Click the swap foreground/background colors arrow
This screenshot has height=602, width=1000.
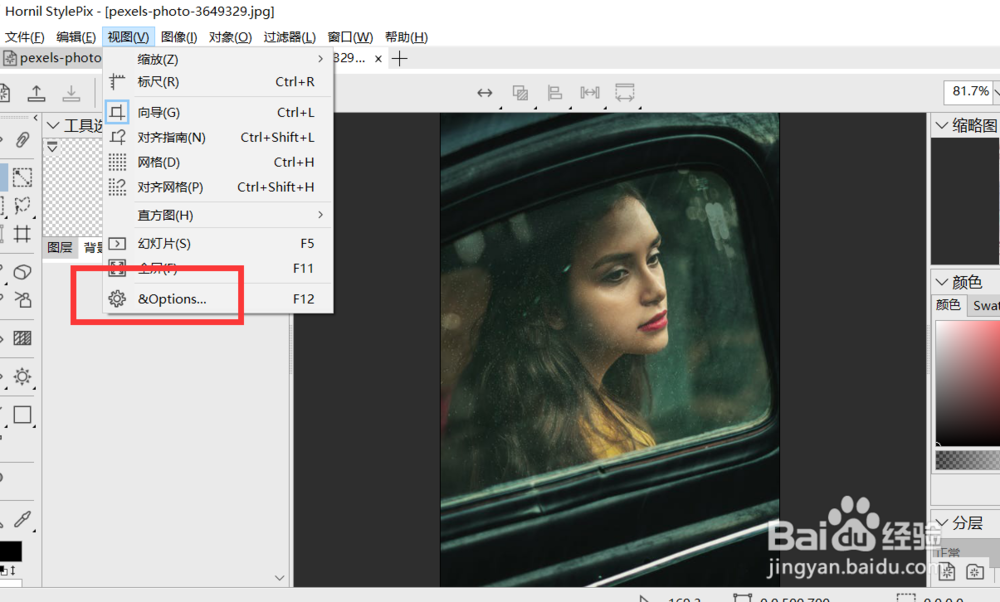(x=13, y=569)
